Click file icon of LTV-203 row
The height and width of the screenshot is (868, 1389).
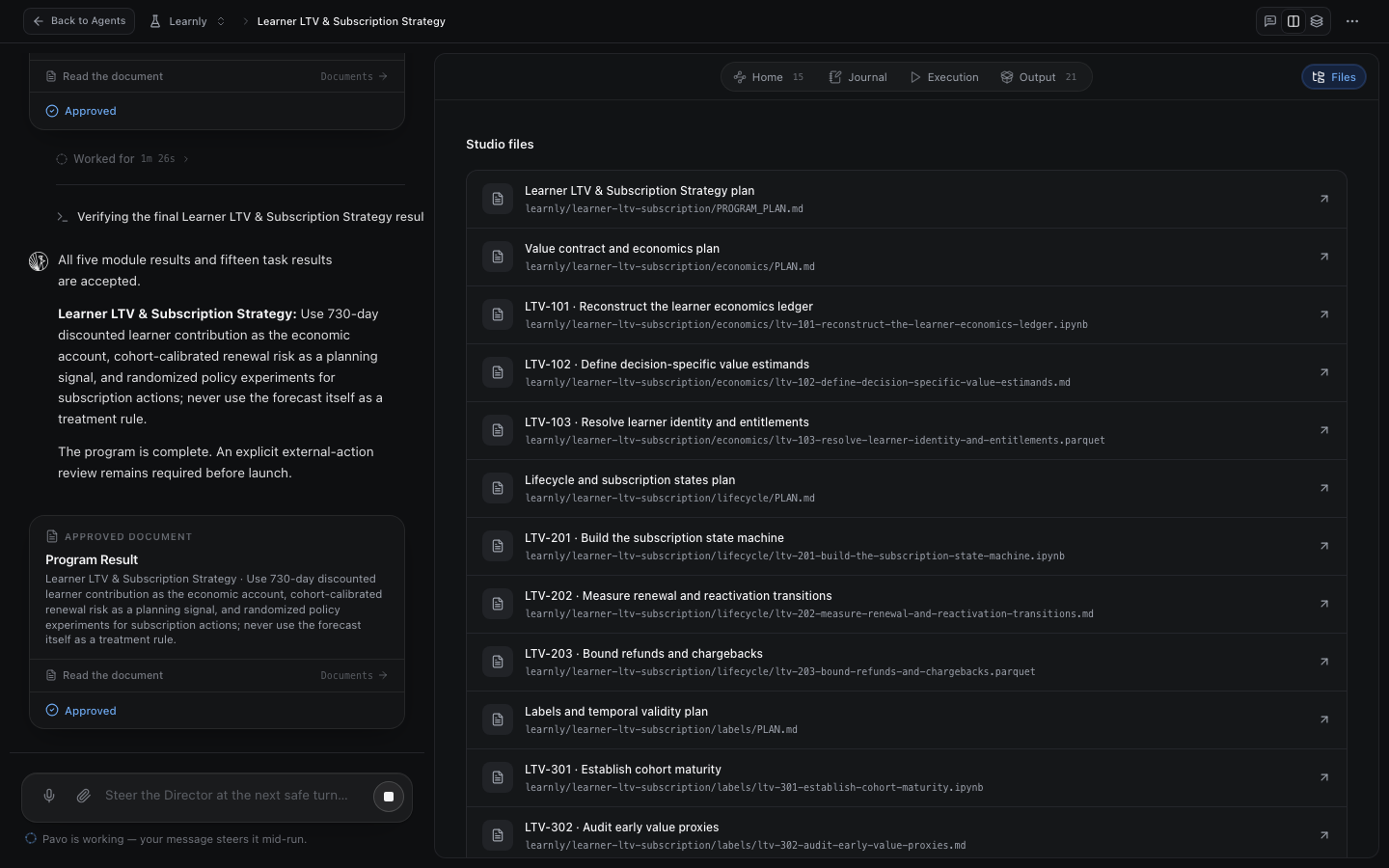pyautogui.click(x=498, y=662)
